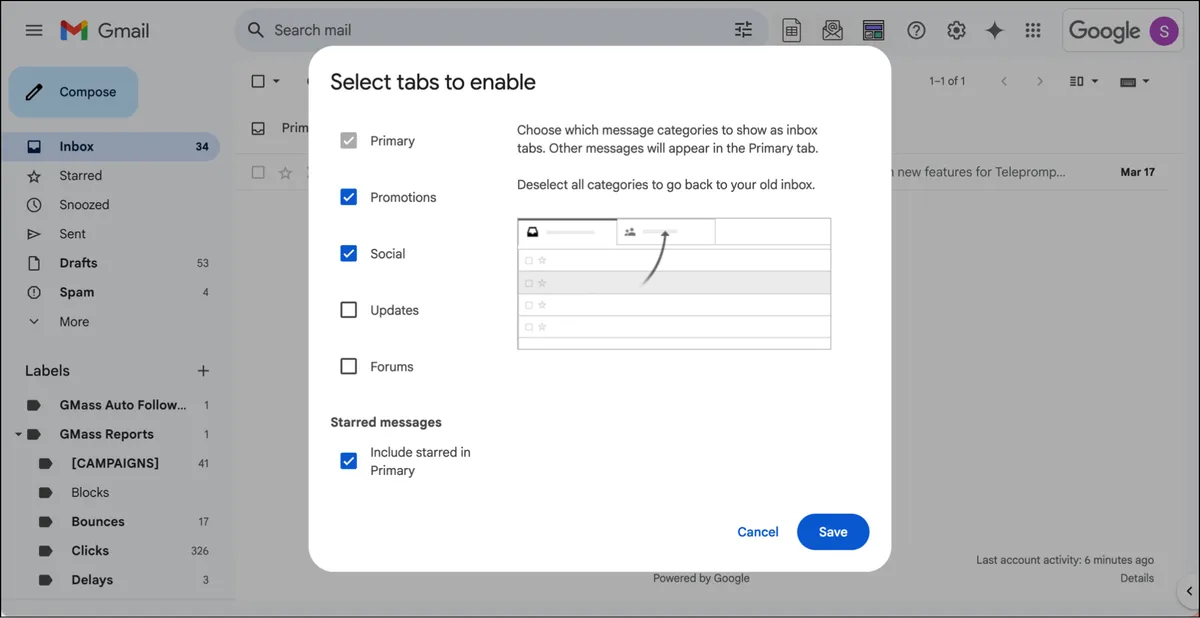This screenshot has height=618, width=1200.
Task: Click the purple calendar-style extension icon
Action: click(873, 30)
